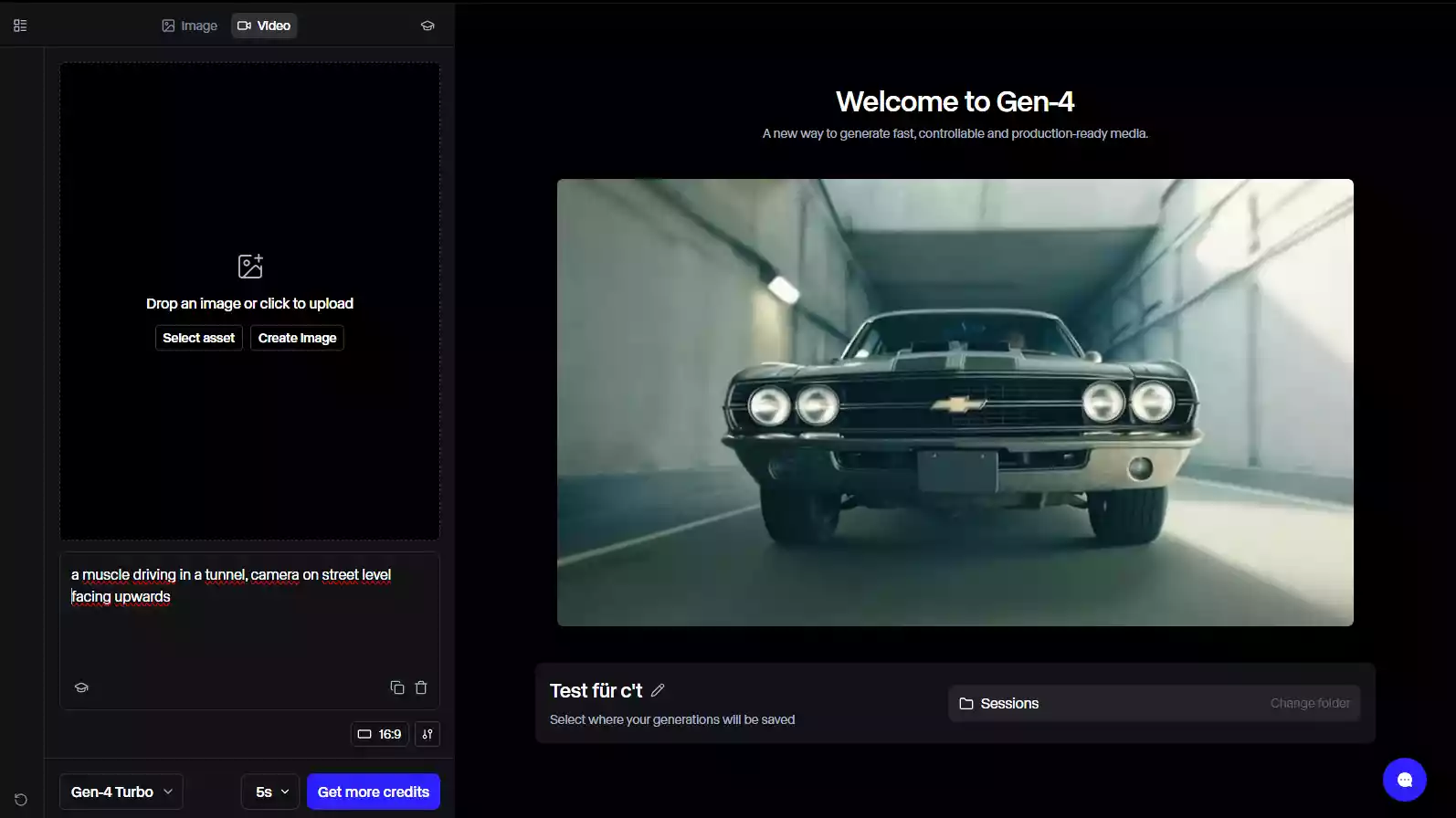Open the chat support bubble
The height and width of the screenshot is (818, 1456).
click(x=1404, y=780)
